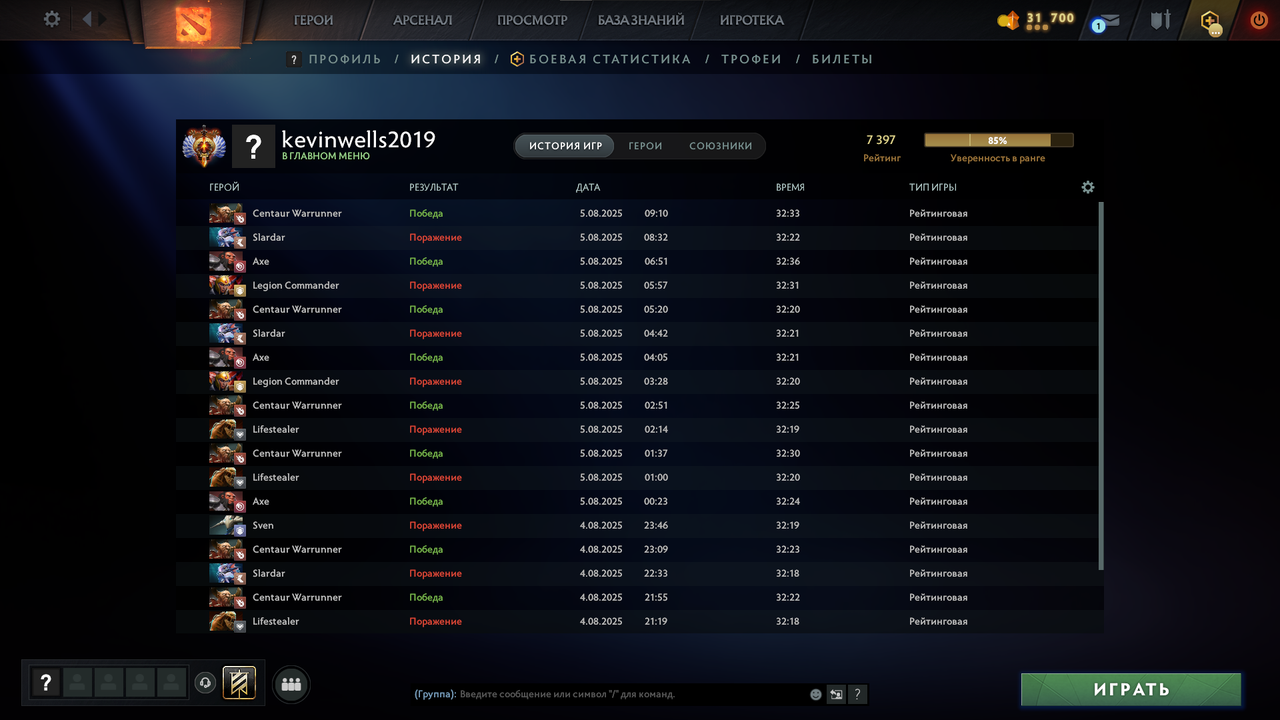Screen dimensions: 1280x720
Task: Select the Герои history toggle
Action: 645,146
